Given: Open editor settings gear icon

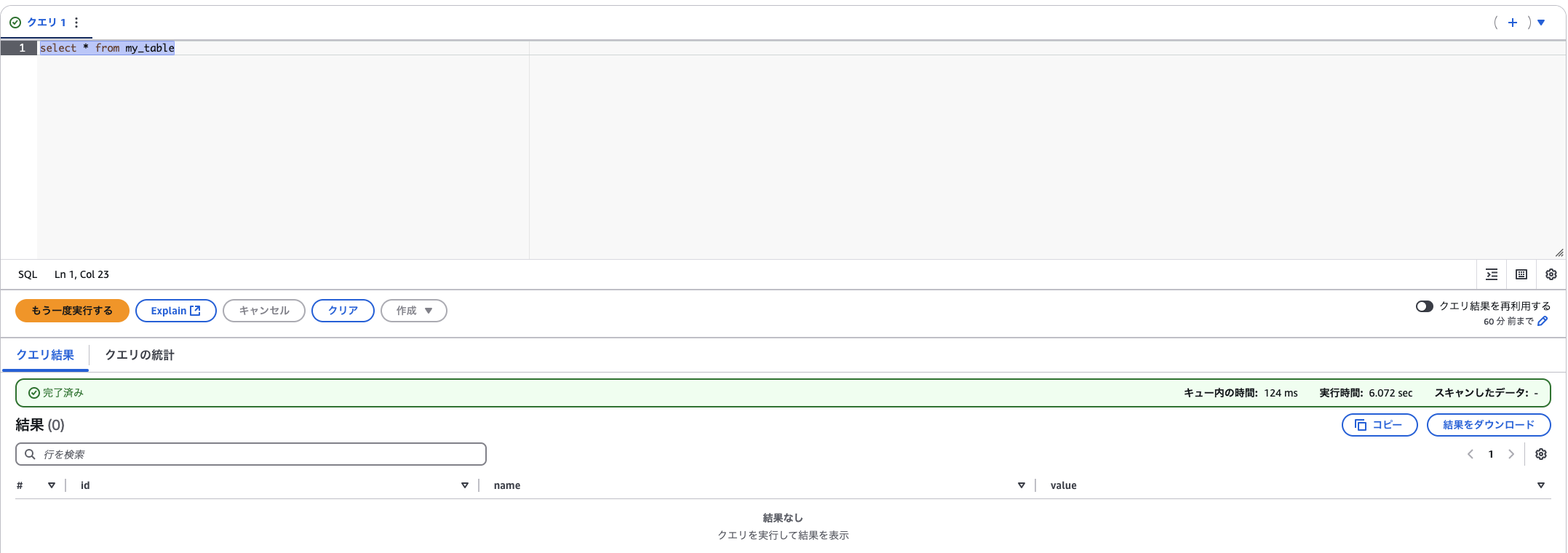Looking at the screenshot, I should click(x=1551, y=274).
